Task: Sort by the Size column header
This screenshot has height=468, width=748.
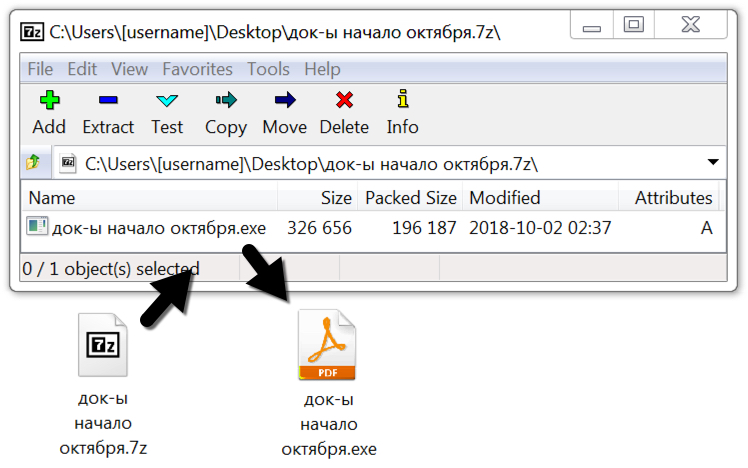Action: pos(318,198)
